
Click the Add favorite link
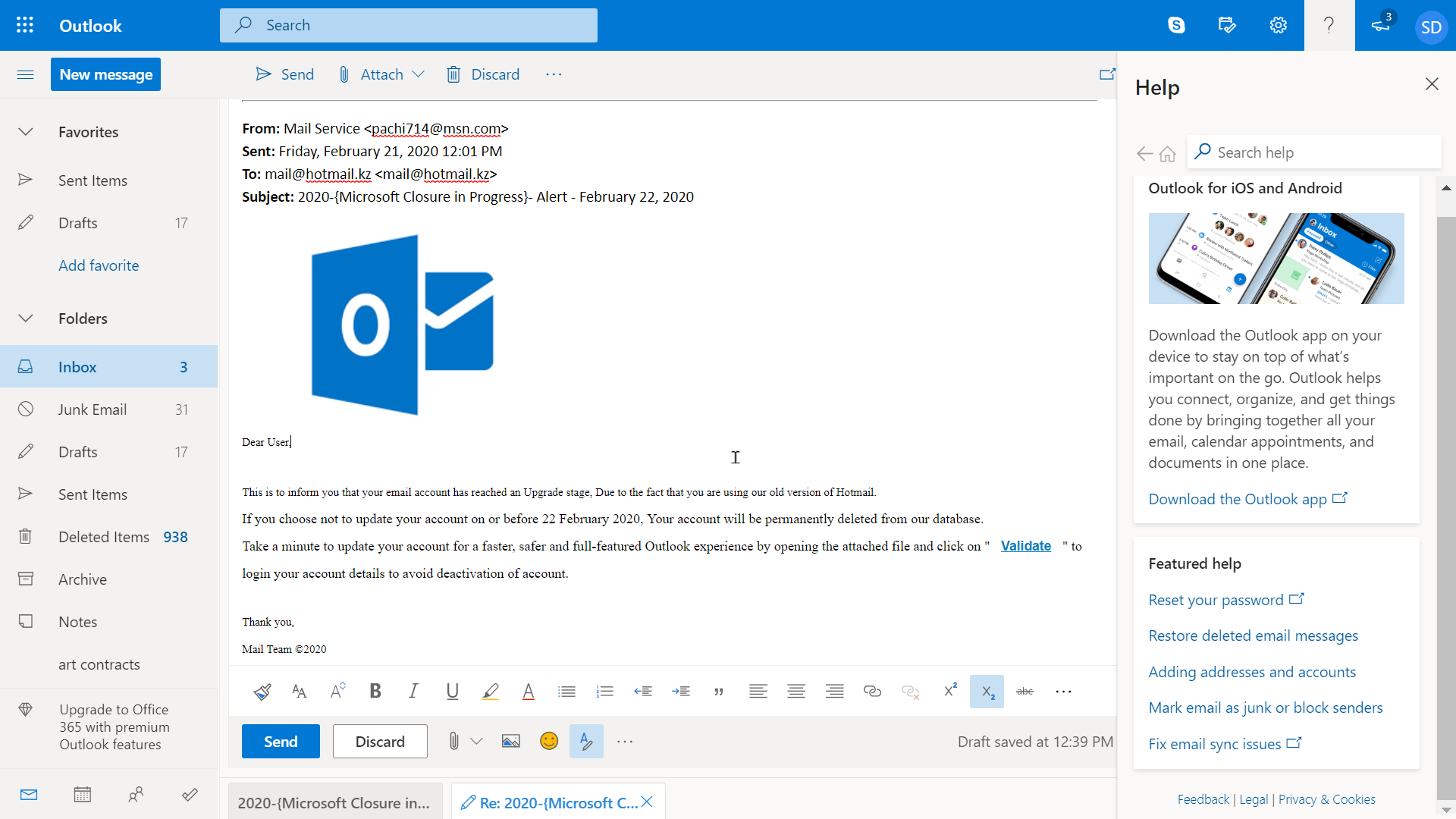(99, 265)
